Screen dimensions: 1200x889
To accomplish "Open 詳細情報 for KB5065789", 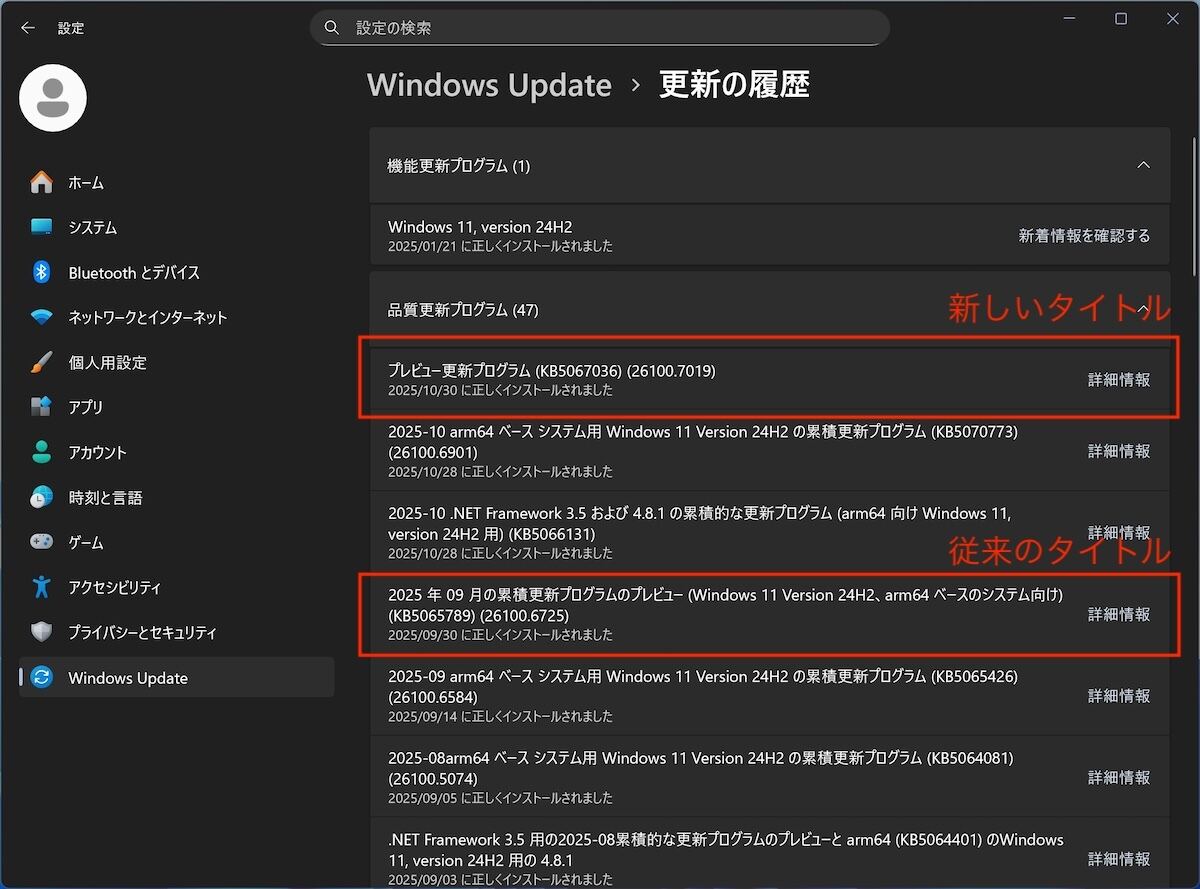I will tap(1119, 614).
